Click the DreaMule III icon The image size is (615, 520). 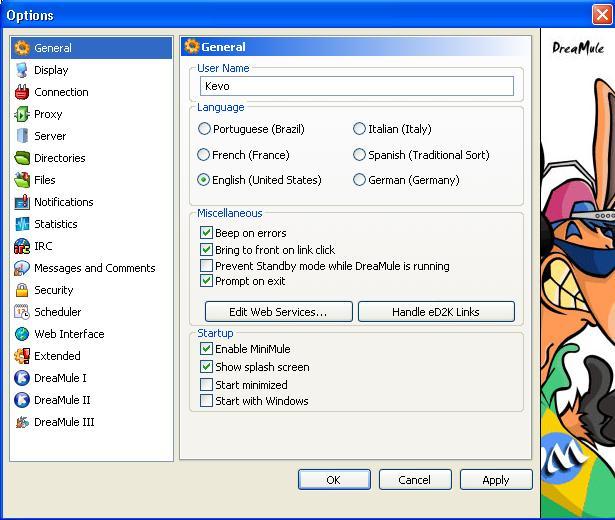[x=22, y=422]
